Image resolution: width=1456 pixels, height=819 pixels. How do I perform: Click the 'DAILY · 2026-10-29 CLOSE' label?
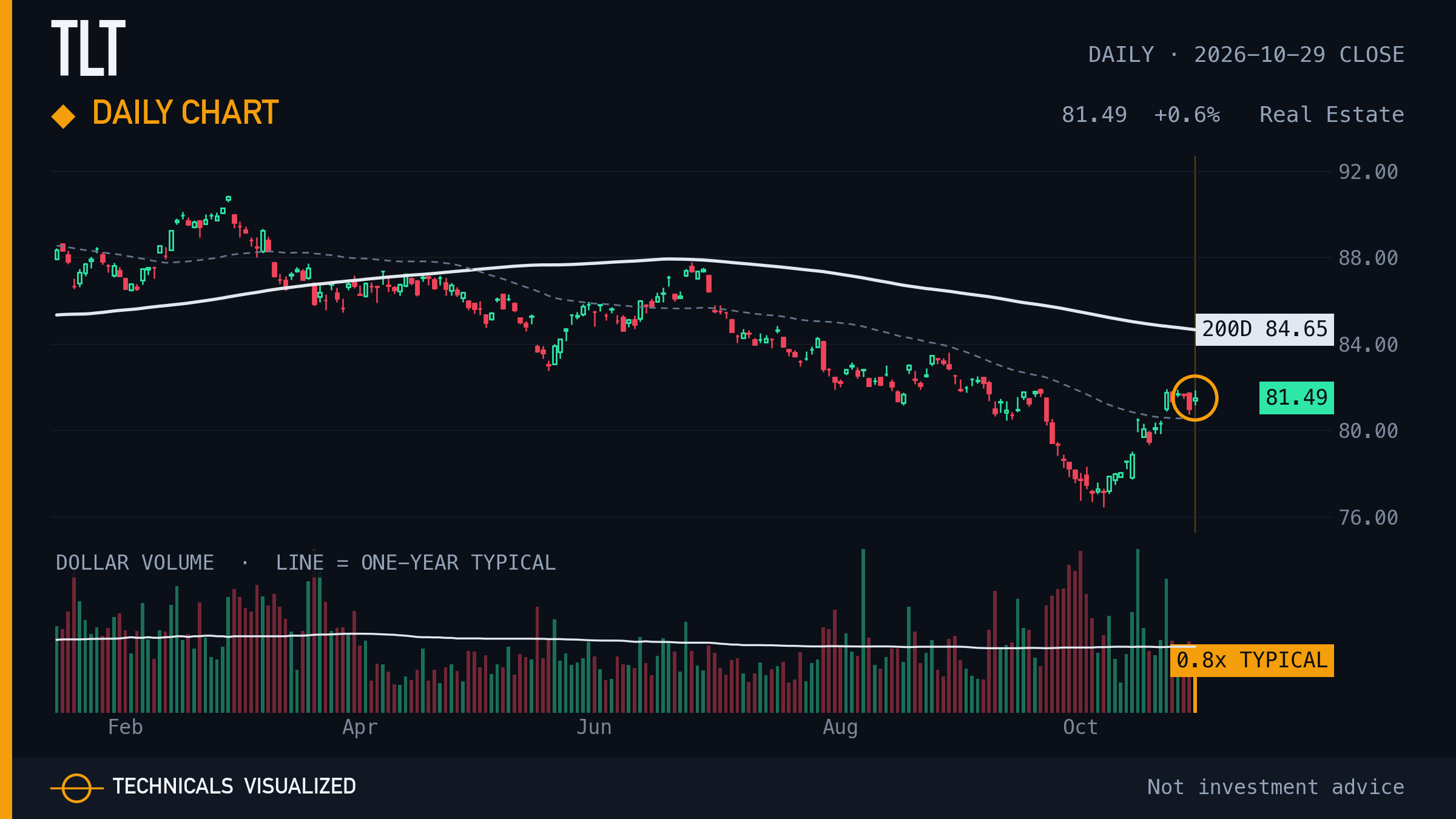(1246, 55)
